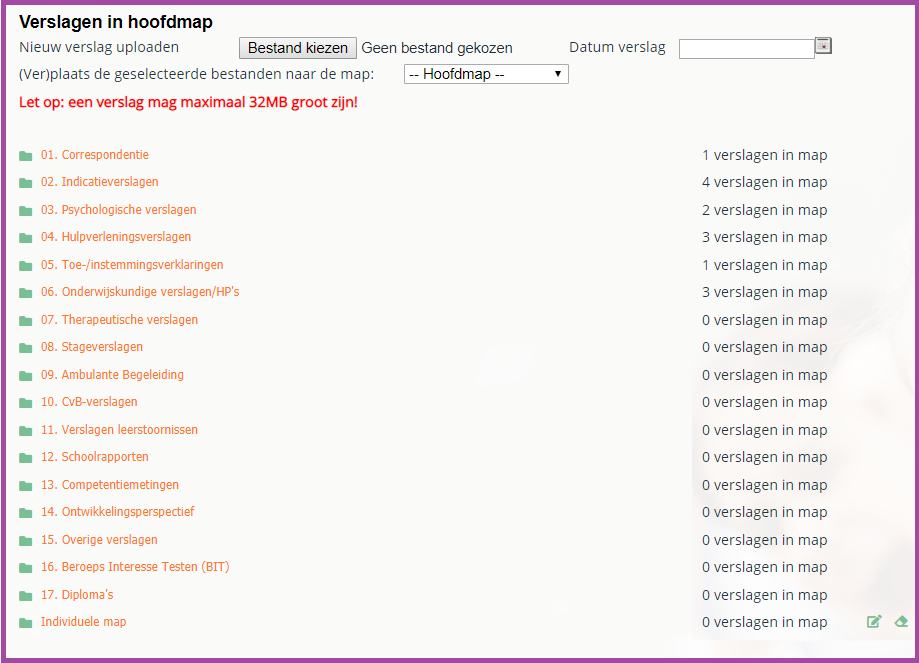Open 16. Beroeps Interesse Testen (BIT)
The height and width of the screenshot is (663, 919).
pyautogui.click(x=134, y=567)
